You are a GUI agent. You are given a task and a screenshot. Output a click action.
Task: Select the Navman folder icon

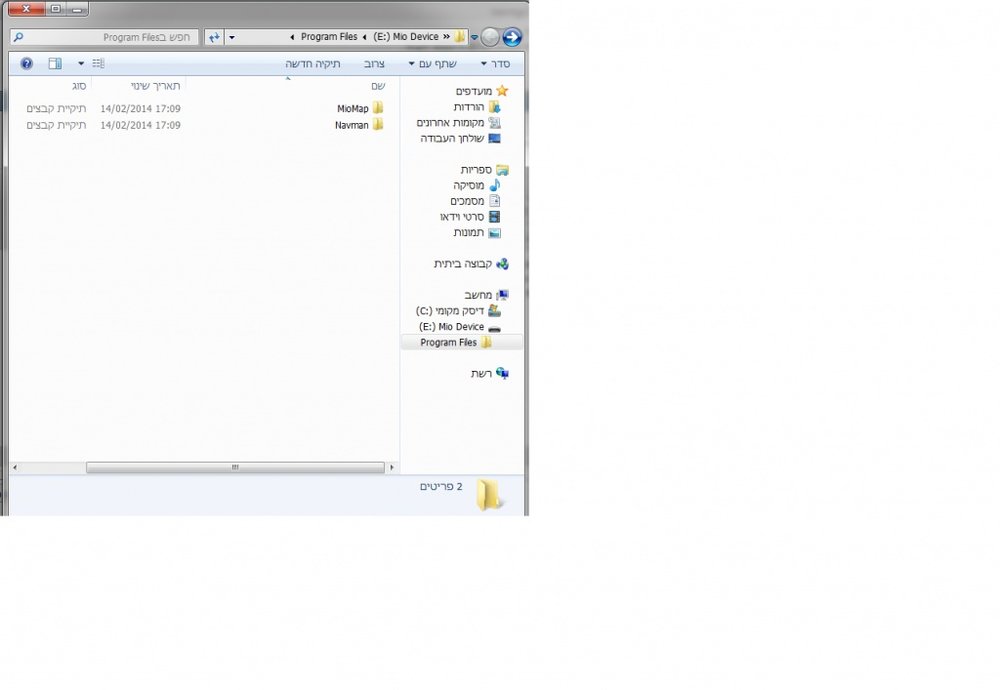[378, 124]
